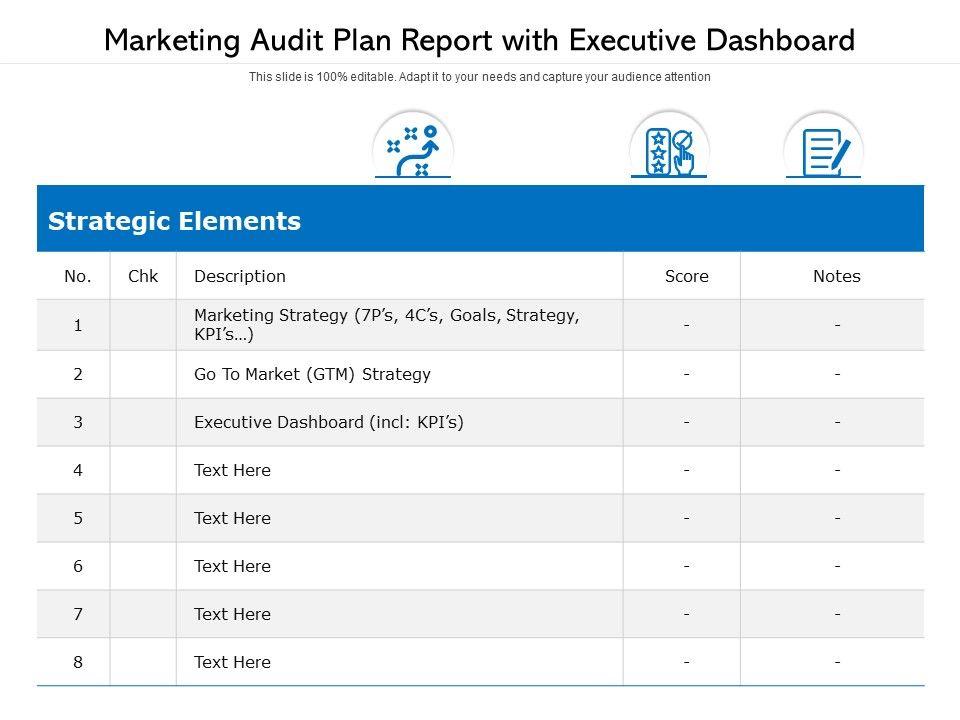This screenshot has height=720, width=960.
Task: Select the Go To Market (GTM) Strategy text
Action: pos(312,374)
